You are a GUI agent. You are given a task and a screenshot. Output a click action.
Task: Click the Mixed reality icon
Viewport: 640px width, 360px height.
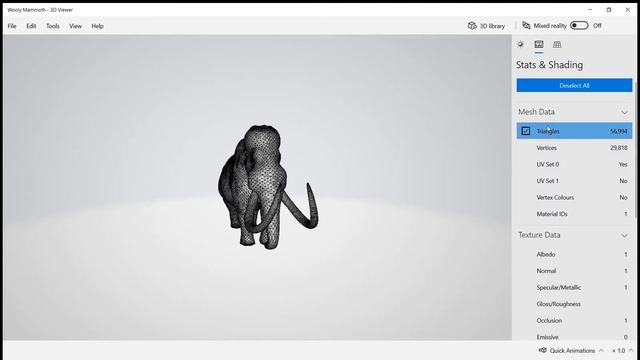click(x=527, y=26)
